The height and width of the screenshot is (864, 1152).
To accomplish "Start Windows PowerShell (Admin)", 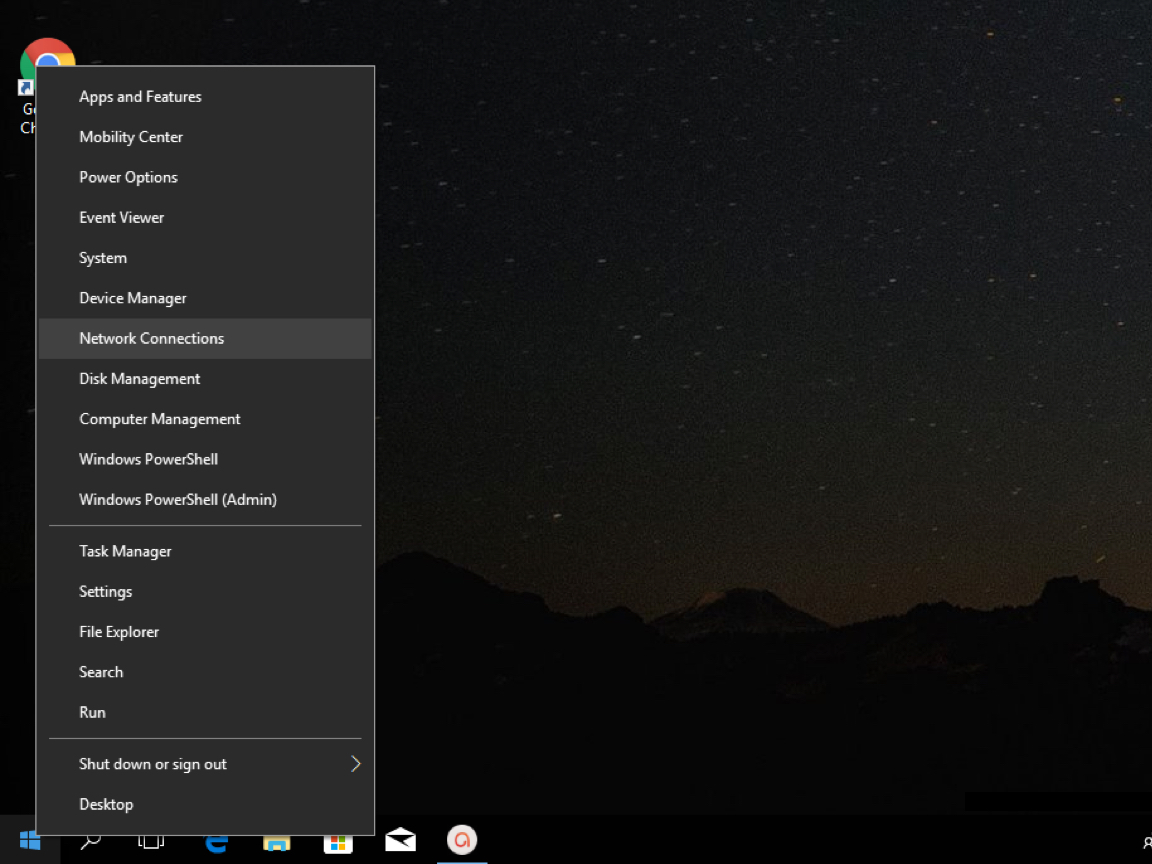I will click(205, 500).
